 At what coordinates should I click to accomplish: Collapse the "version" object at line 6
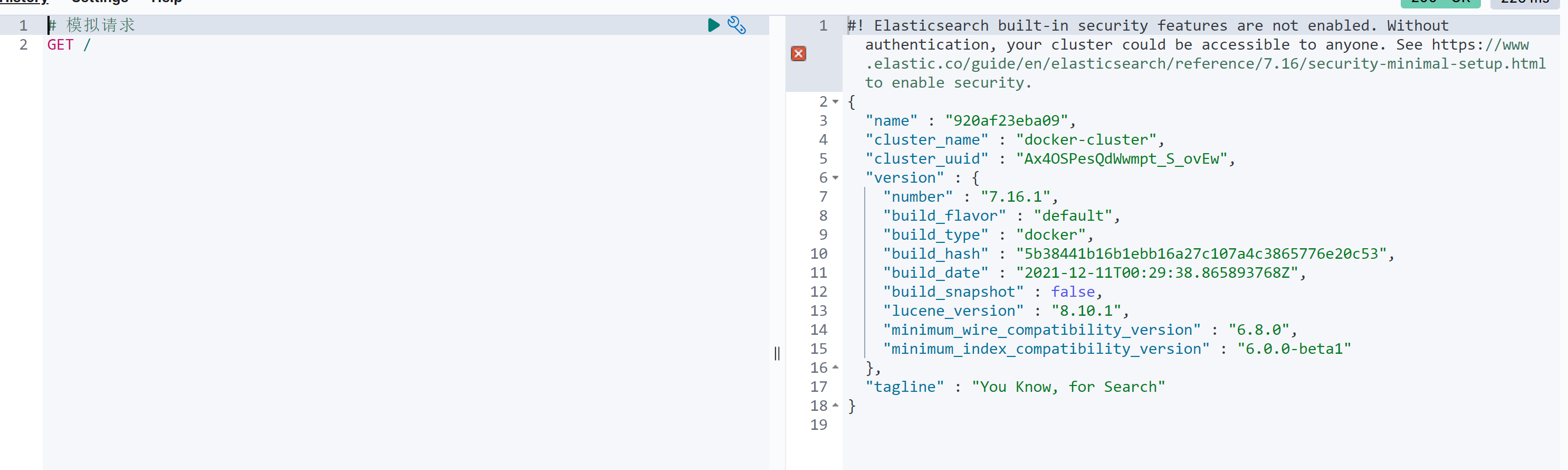tap(836, 178)
